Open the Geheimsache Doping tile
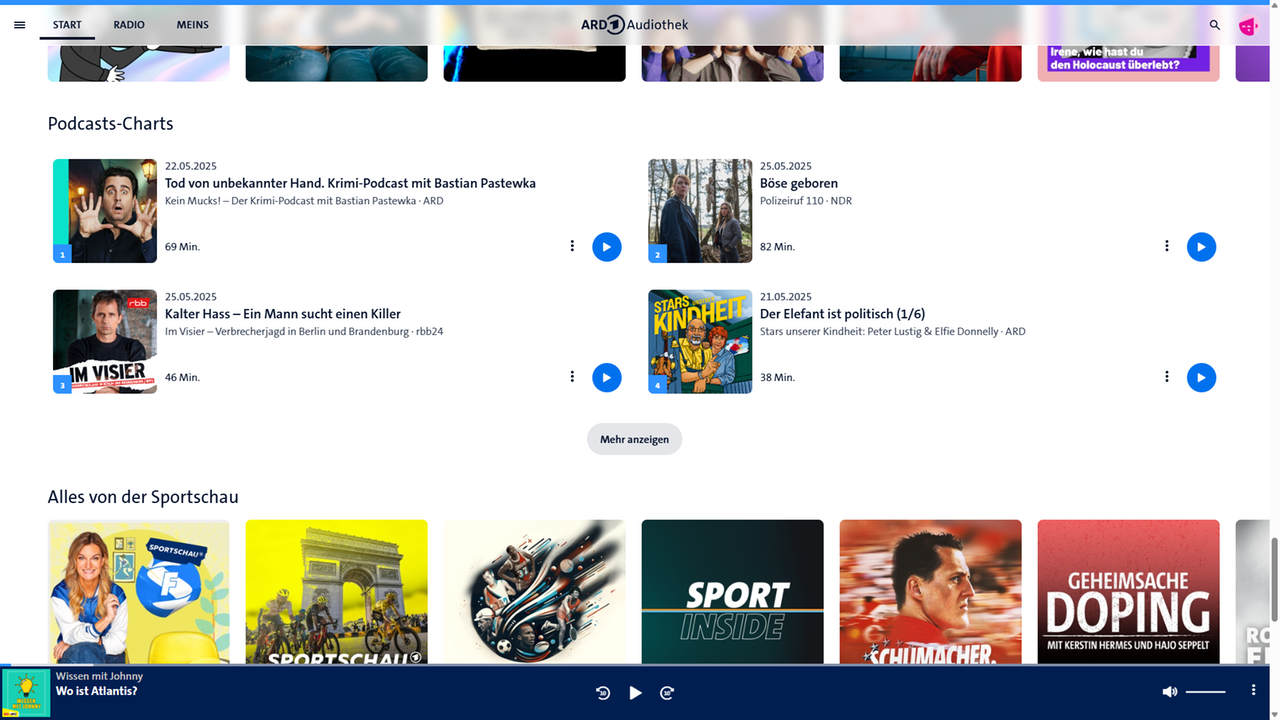This screenshot has height=720, width=1280. pos(1128,591)
